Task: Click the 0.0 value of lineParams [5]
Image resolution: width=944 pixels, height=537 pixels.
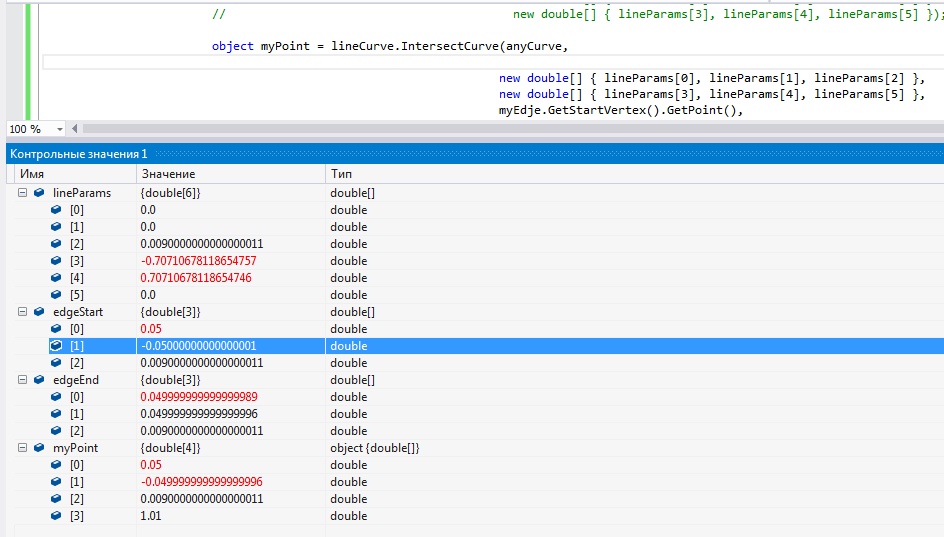Action: tap(148, 294)
